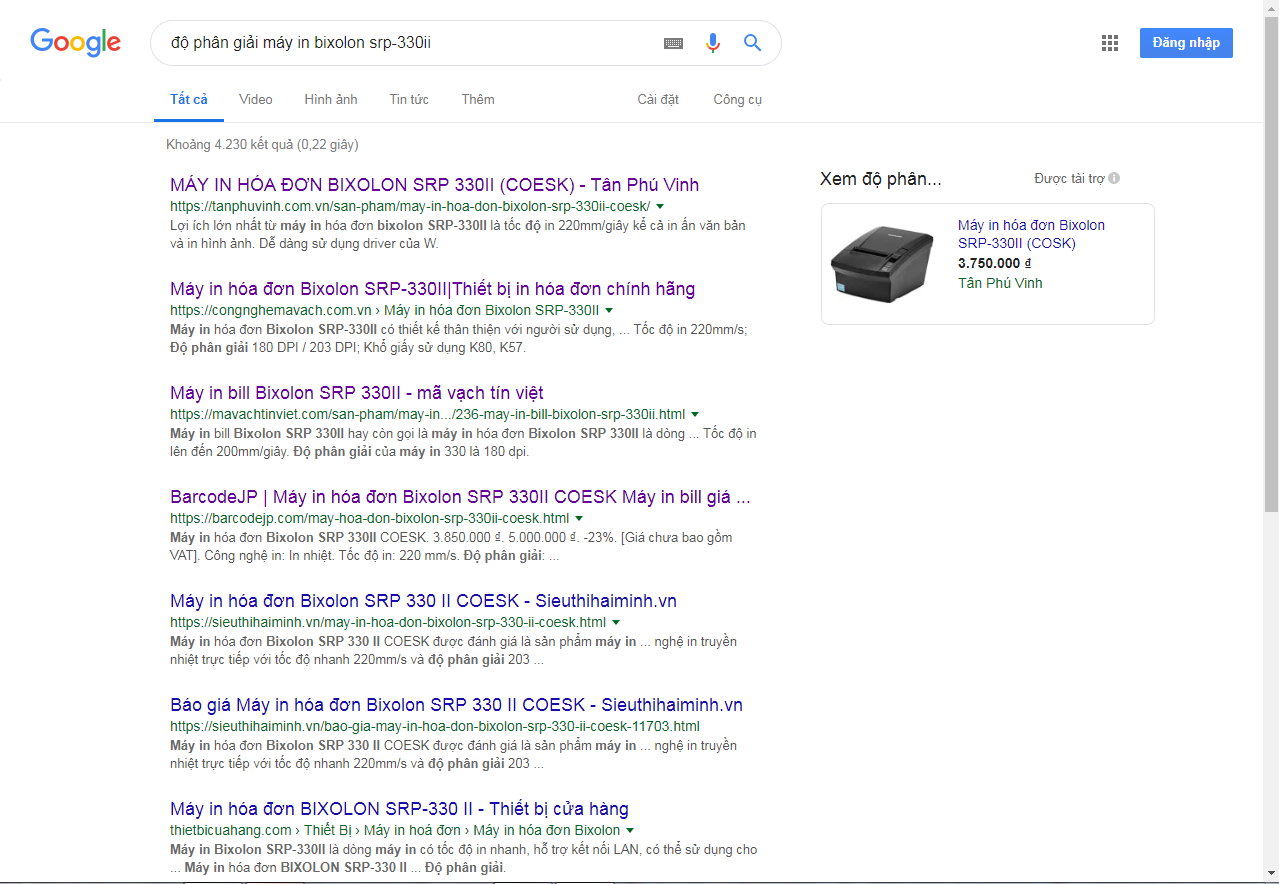Click the Google logo
This screenshot has width=1279, height=884.
pos(76,42)
